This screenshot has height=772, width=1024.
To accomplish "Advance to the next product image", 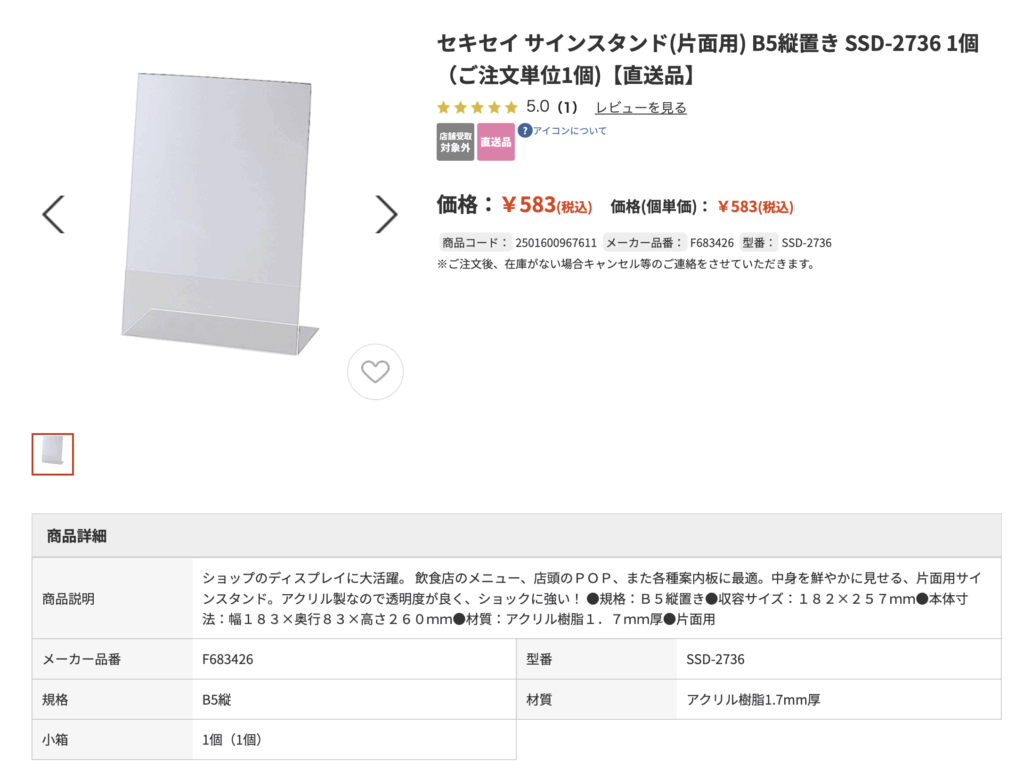I will tap(387, 214).
